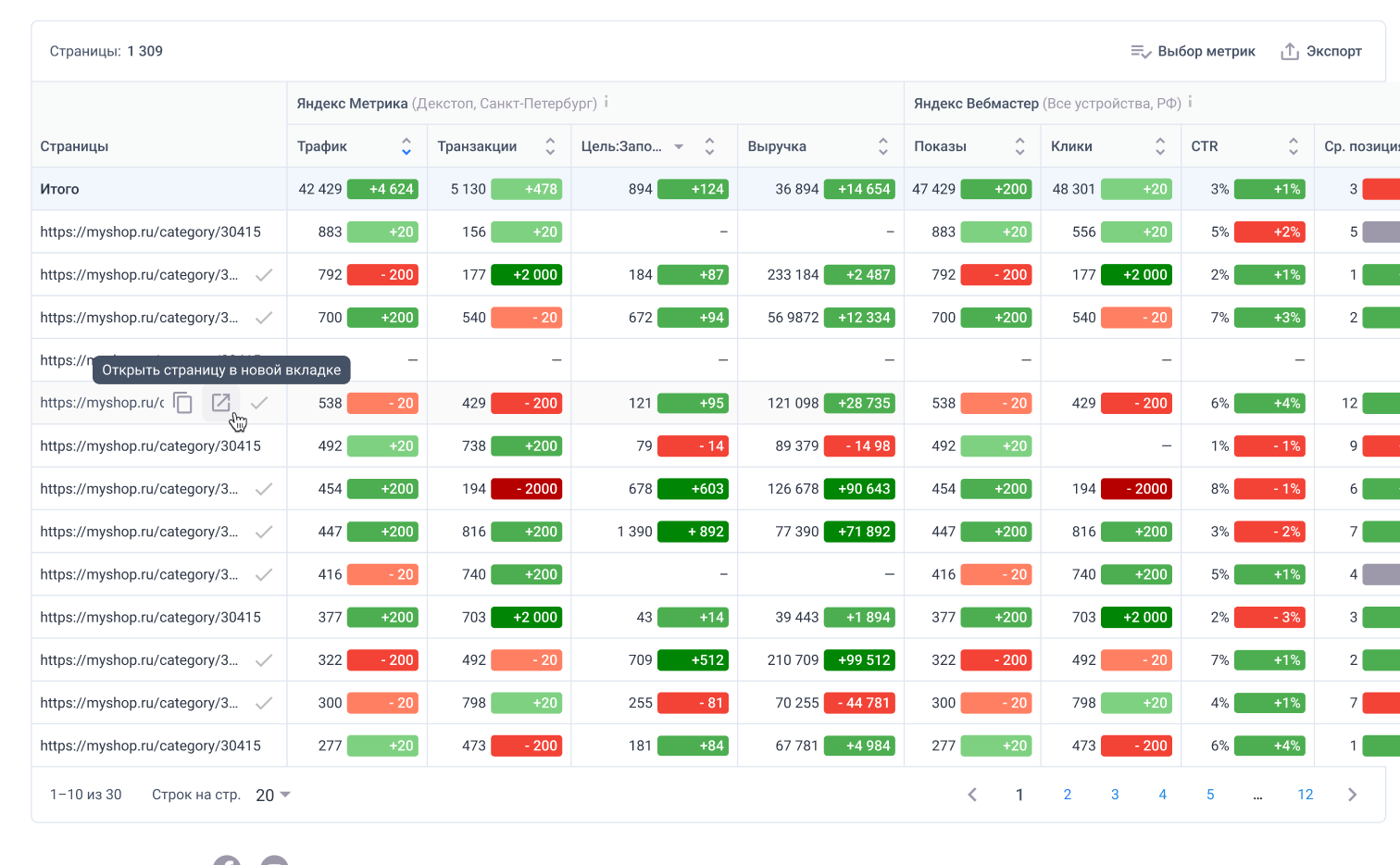Open the Цель:Запо… goal dropdown

coord(679,146)
